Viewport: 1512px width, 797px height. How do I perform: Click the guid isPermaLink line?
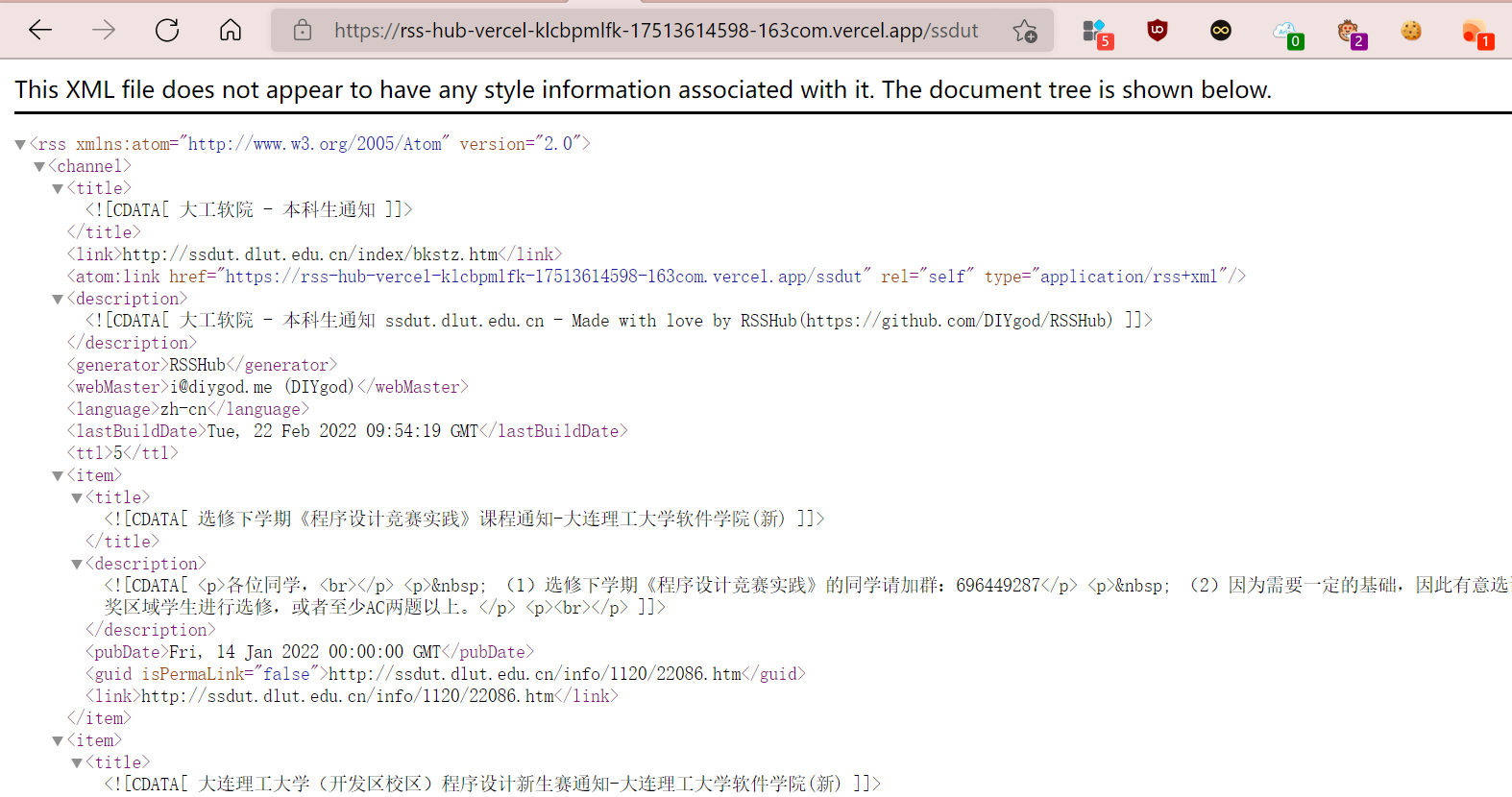[x=445, y=674]
